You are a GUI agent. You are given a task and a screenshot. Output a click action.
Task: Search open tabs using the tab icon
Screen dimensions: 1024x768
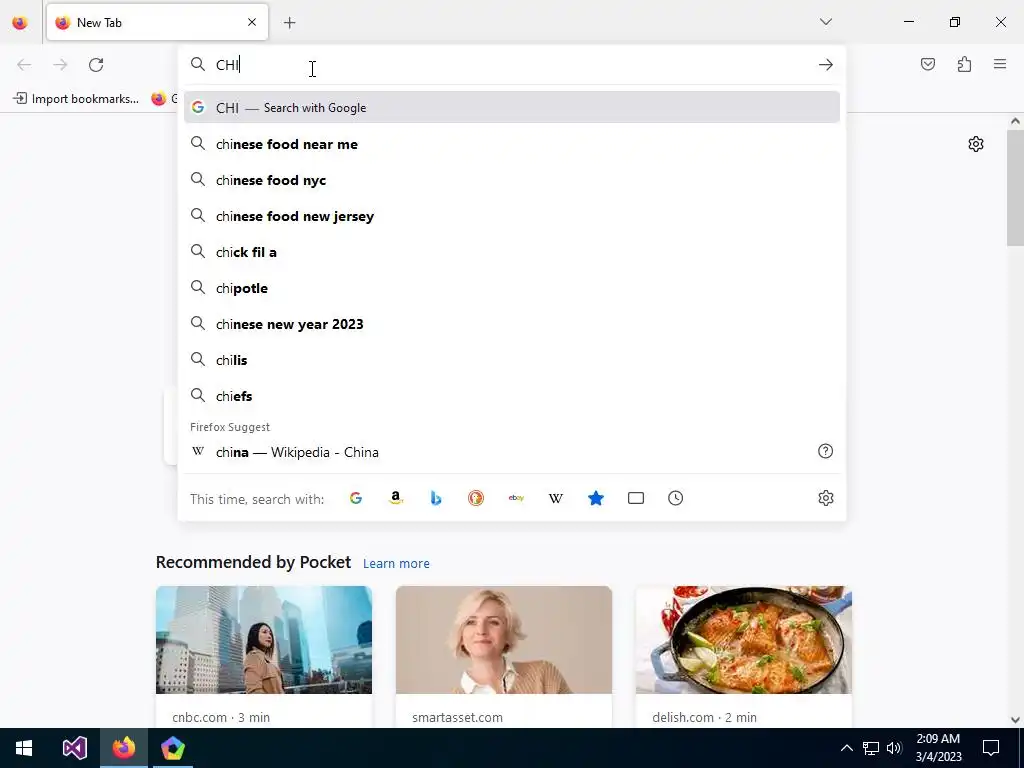pos(635,498)
